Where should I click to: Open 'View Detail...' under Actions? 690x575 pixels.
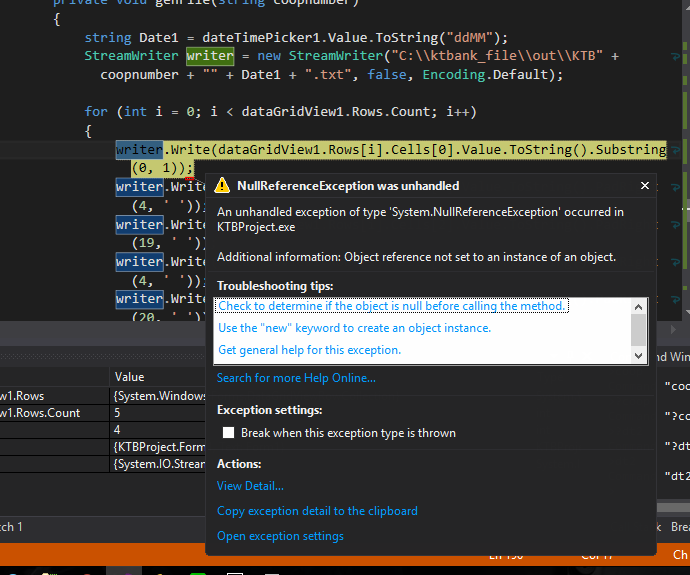point(250,486)
